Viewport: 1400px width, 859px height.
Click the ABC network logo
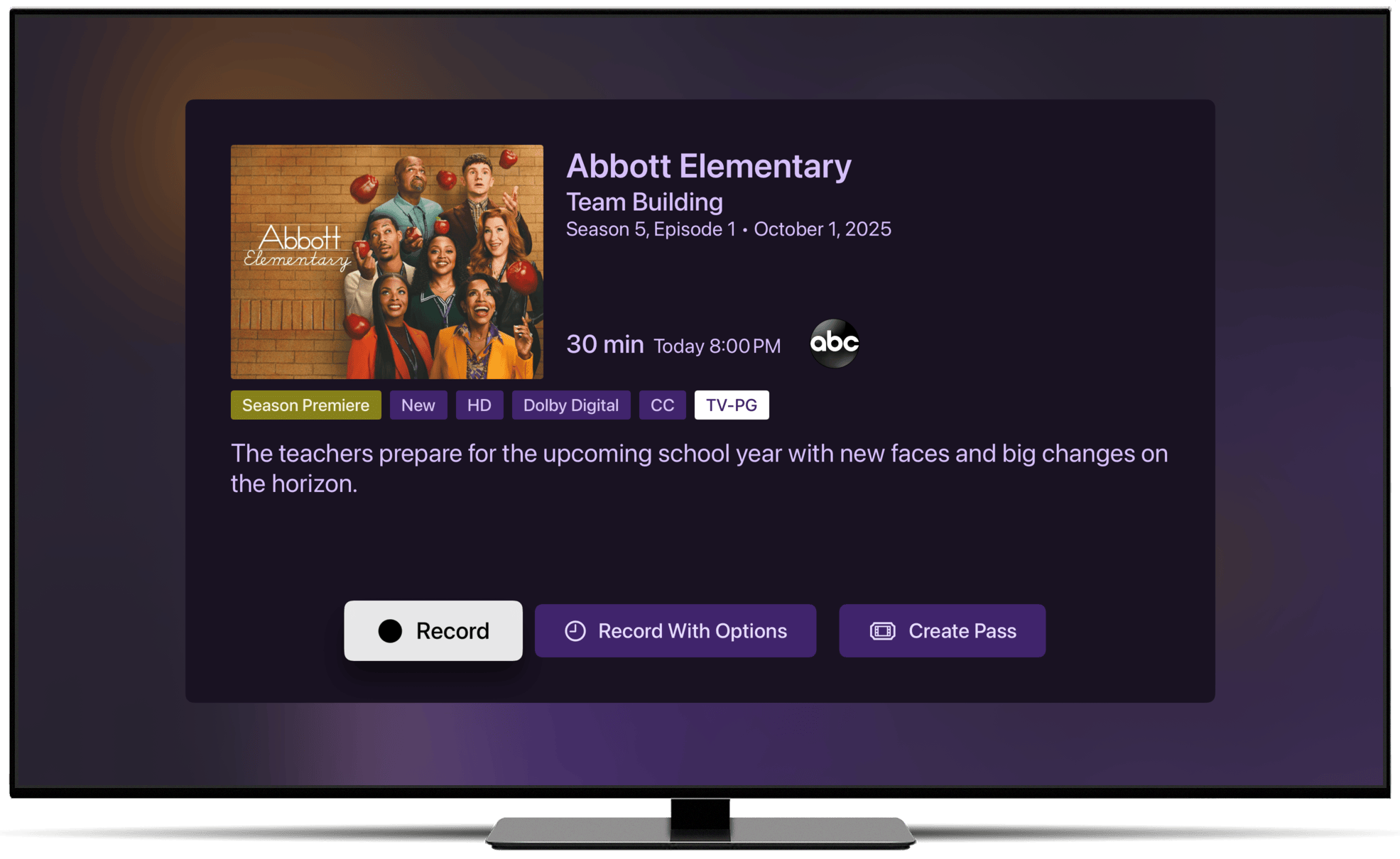835,344
